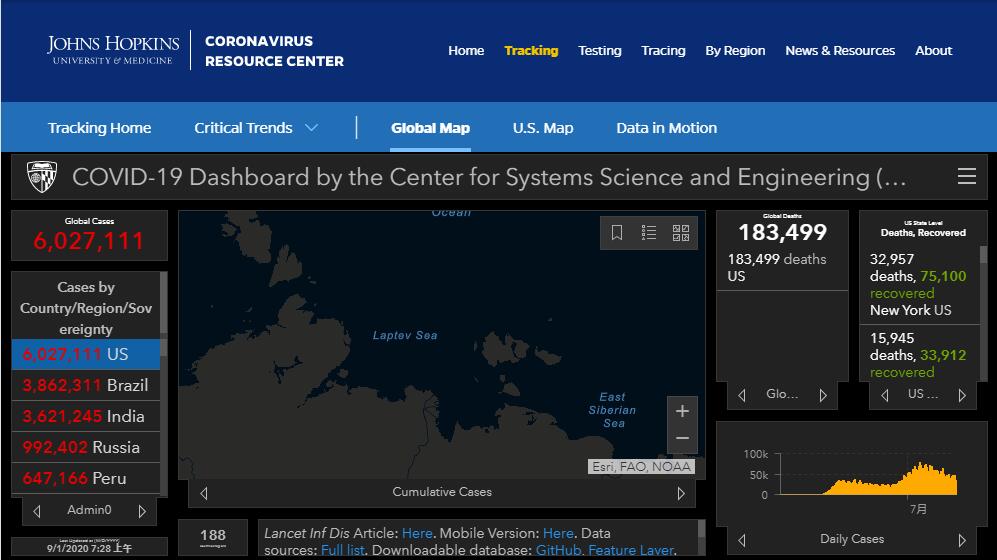Screen dimensions: 997x560
Task: Zoom out on the map
Action: 682,438
